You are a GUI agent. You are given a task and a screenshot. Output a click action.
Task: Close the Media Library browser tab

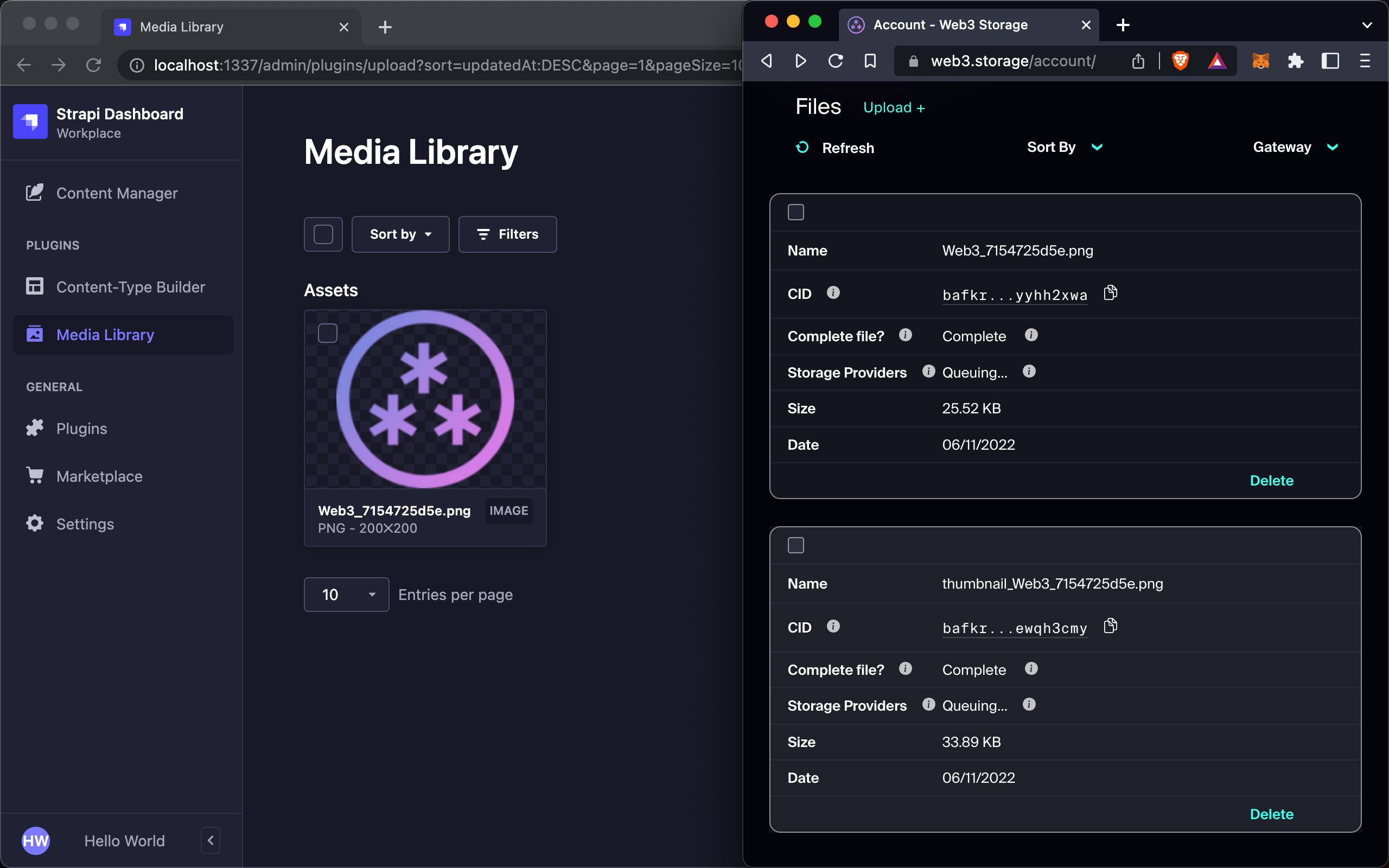pos(344,27)
